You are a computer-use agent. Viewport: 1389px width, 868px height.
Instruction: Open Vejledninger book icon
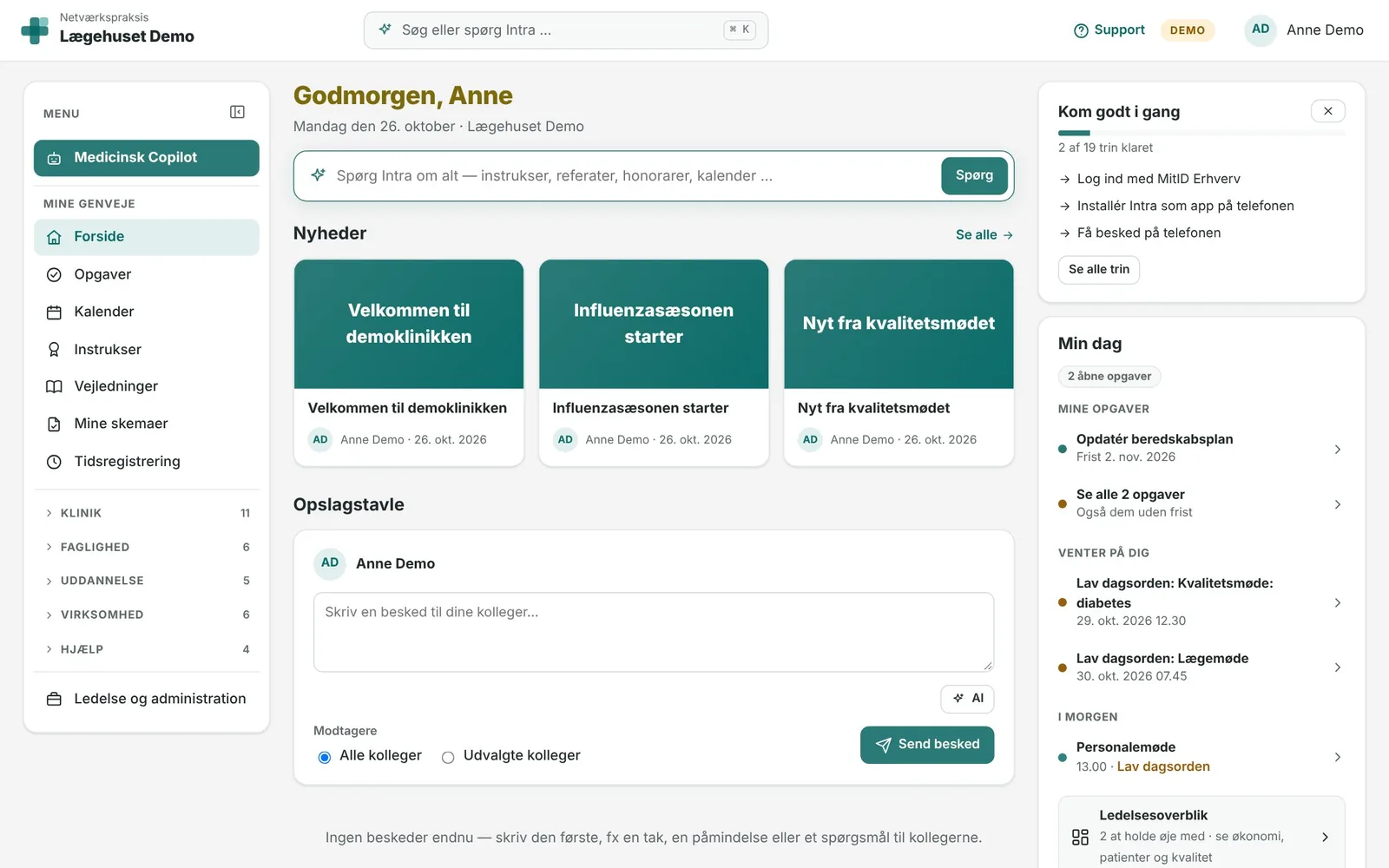pyautogui.click(x=54, y=386)
